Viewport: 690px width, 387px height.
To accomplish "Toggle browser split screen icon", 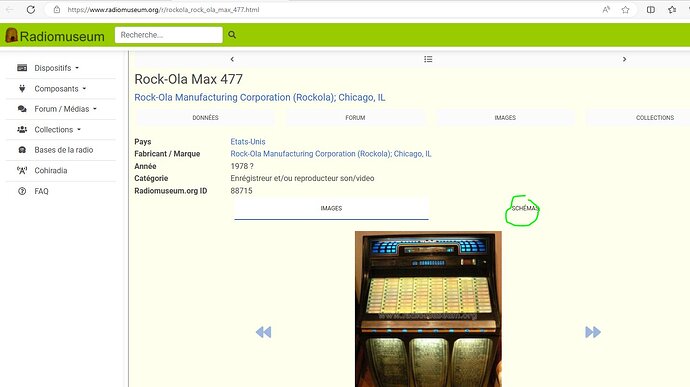I will [650, 10].
